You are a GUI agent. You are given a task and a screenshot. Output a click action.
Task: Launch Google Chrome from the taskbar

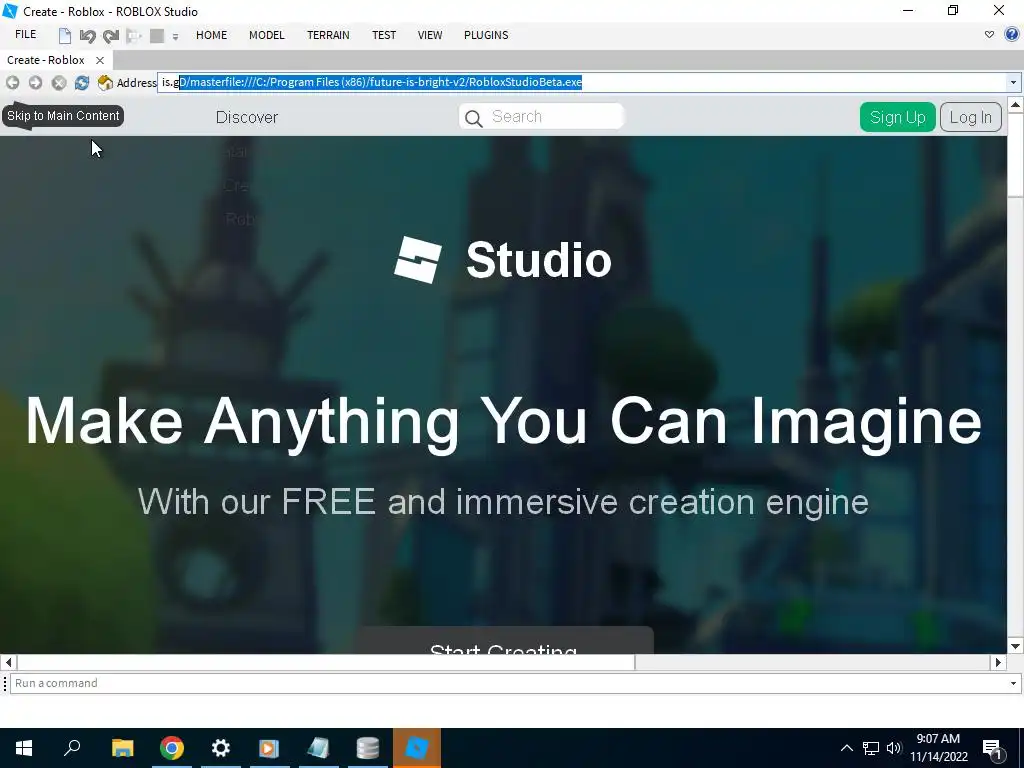[x=172, y=748]
